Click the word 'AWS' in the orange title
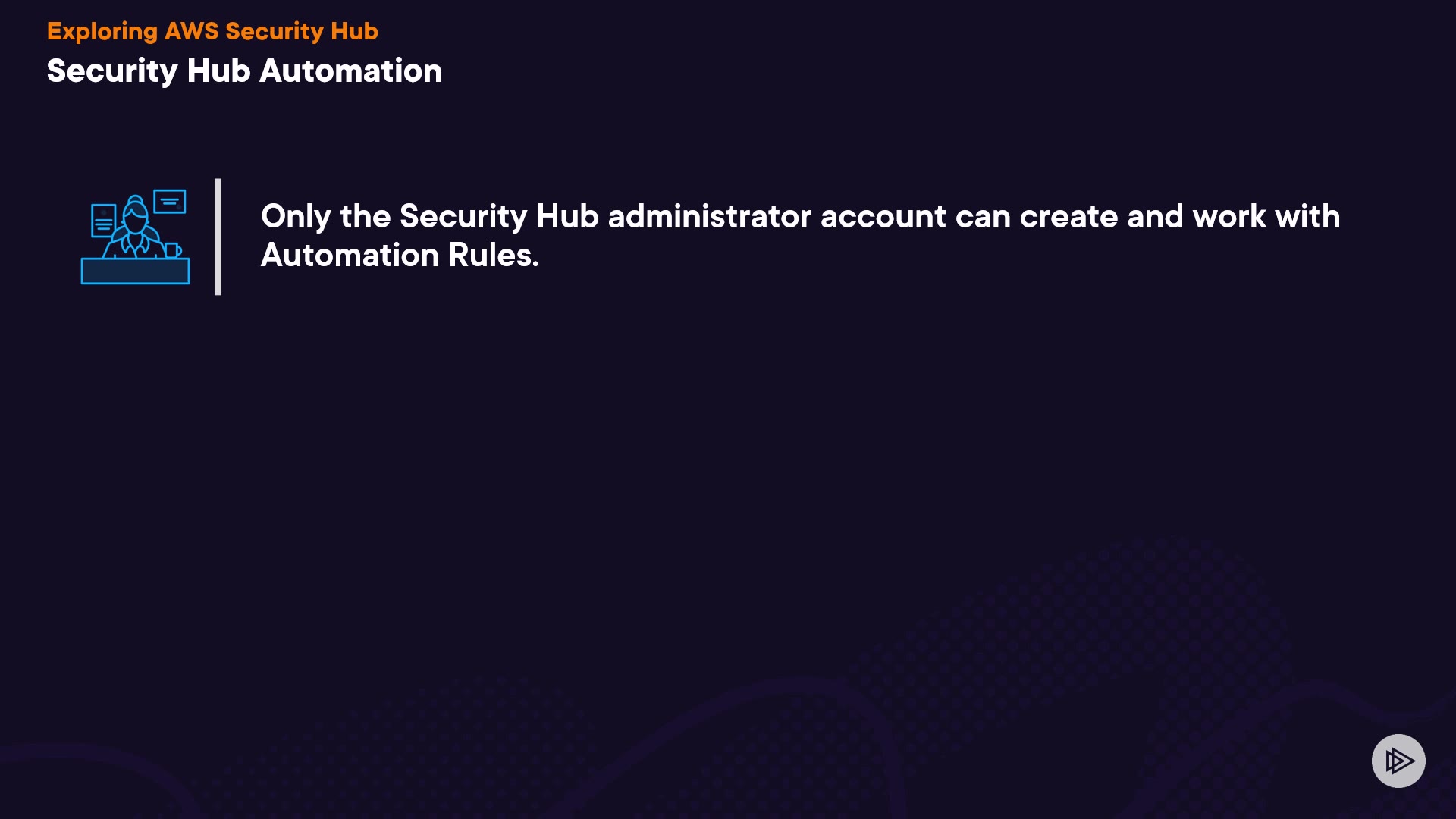The width and height of the screenshot is (1456, 819). (191, 31)
